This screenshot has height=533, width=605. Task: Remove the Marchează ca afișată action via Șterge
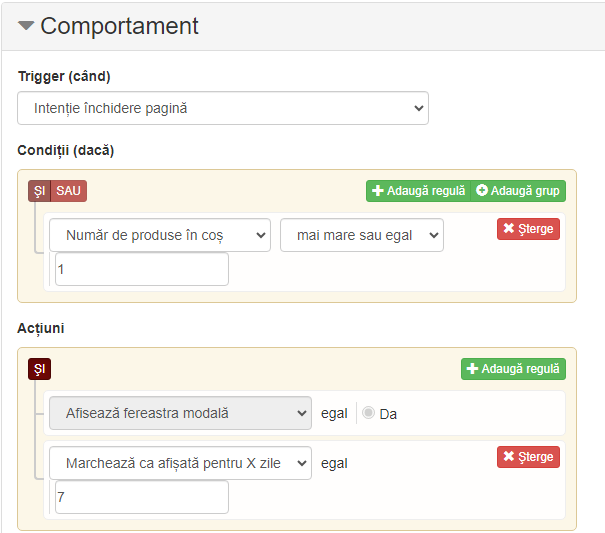click(x=528, y=457)
